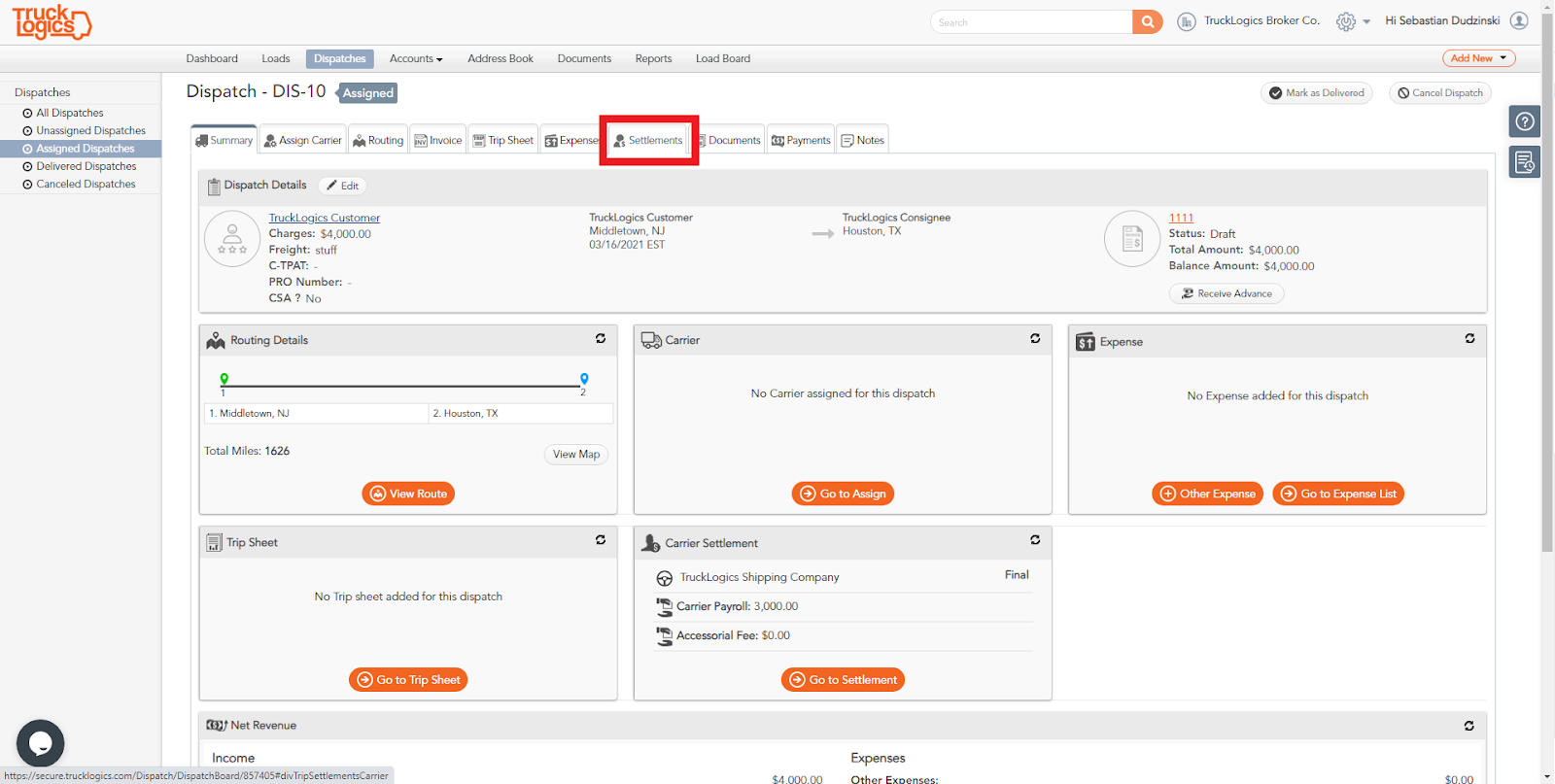1555x784 pixels.
Task: Open the Settlements tab
Action: pyautogui.click(x=648, y=140)
